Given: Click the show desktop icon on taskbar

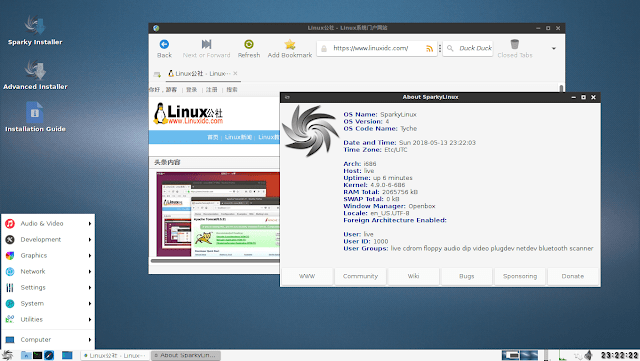Looking at the screenshot, I should coord(67,355).
